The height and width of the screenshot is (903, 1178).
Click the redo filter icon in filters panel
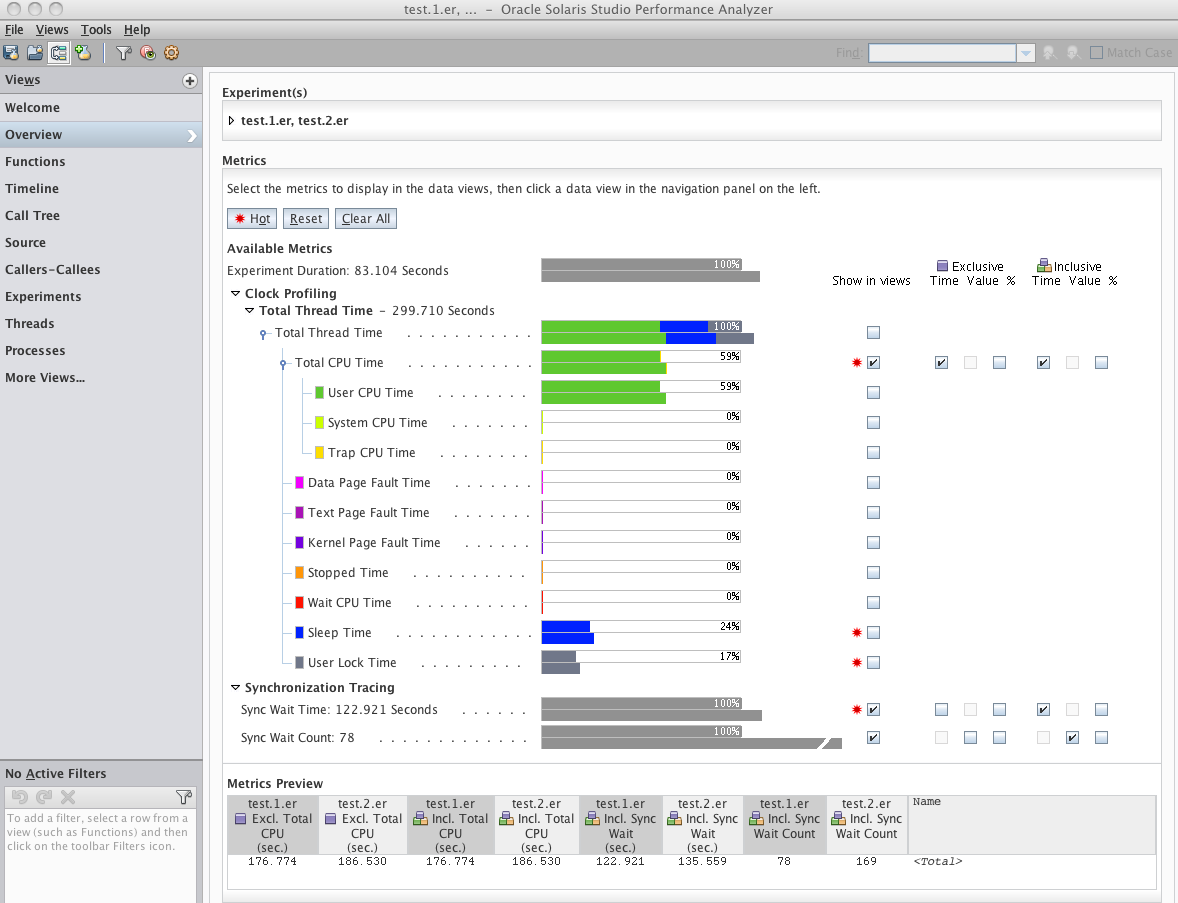point(44,797)
